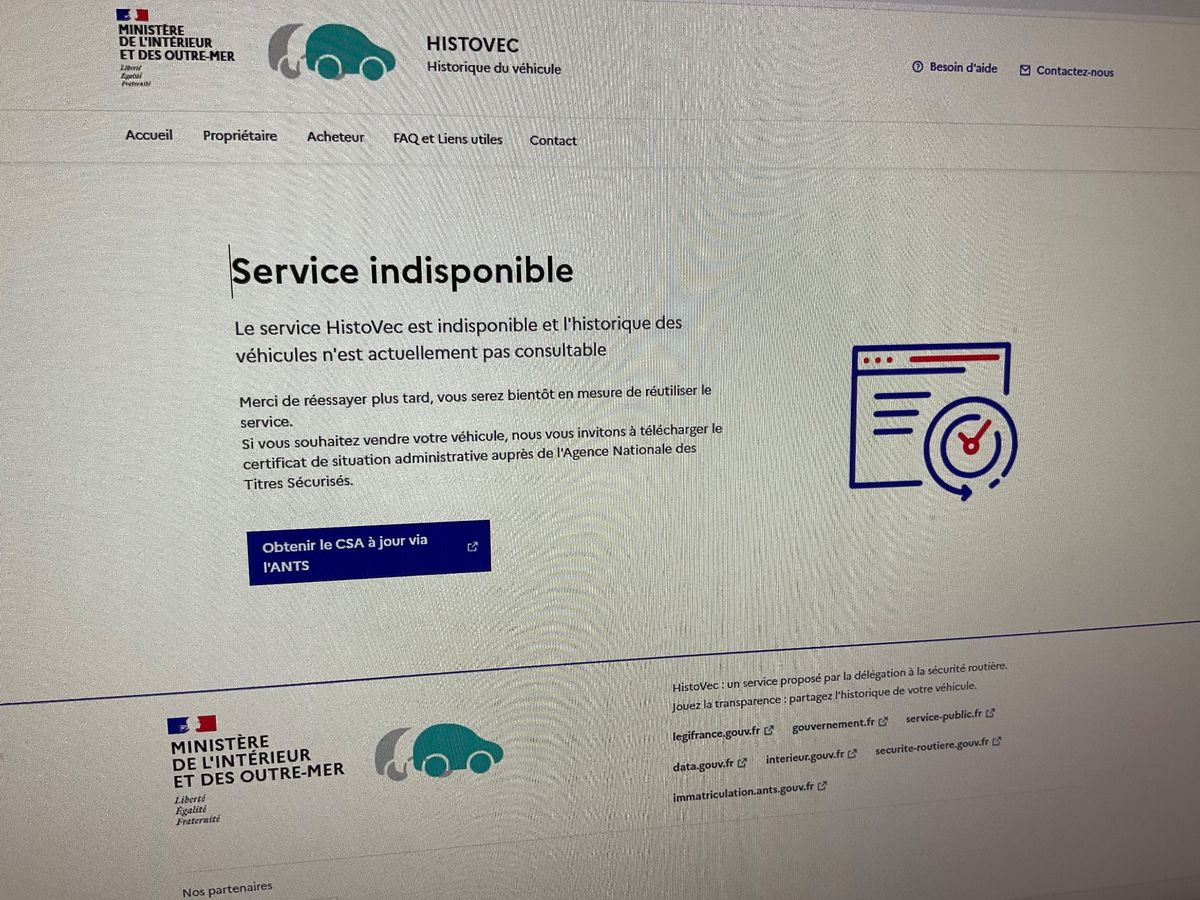1200x900 pixels.
Task: Click external icon after service-public.fr
Action: [x=990, y=714]
